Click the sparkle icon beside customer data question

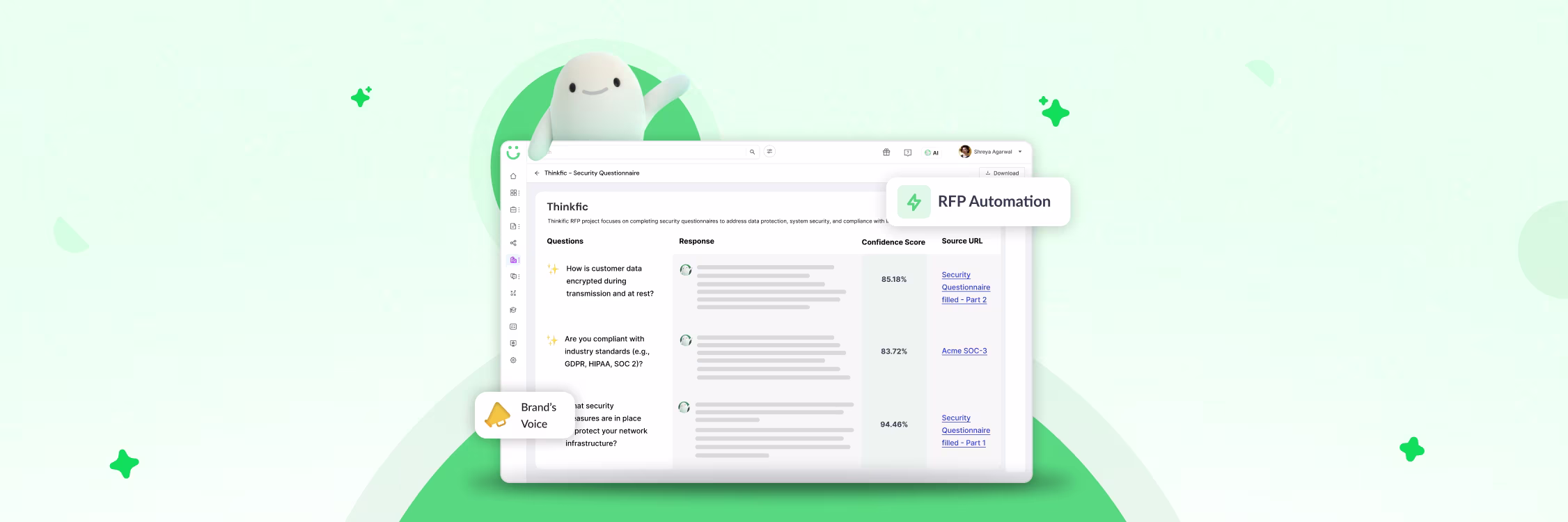(x=553, y=269)
